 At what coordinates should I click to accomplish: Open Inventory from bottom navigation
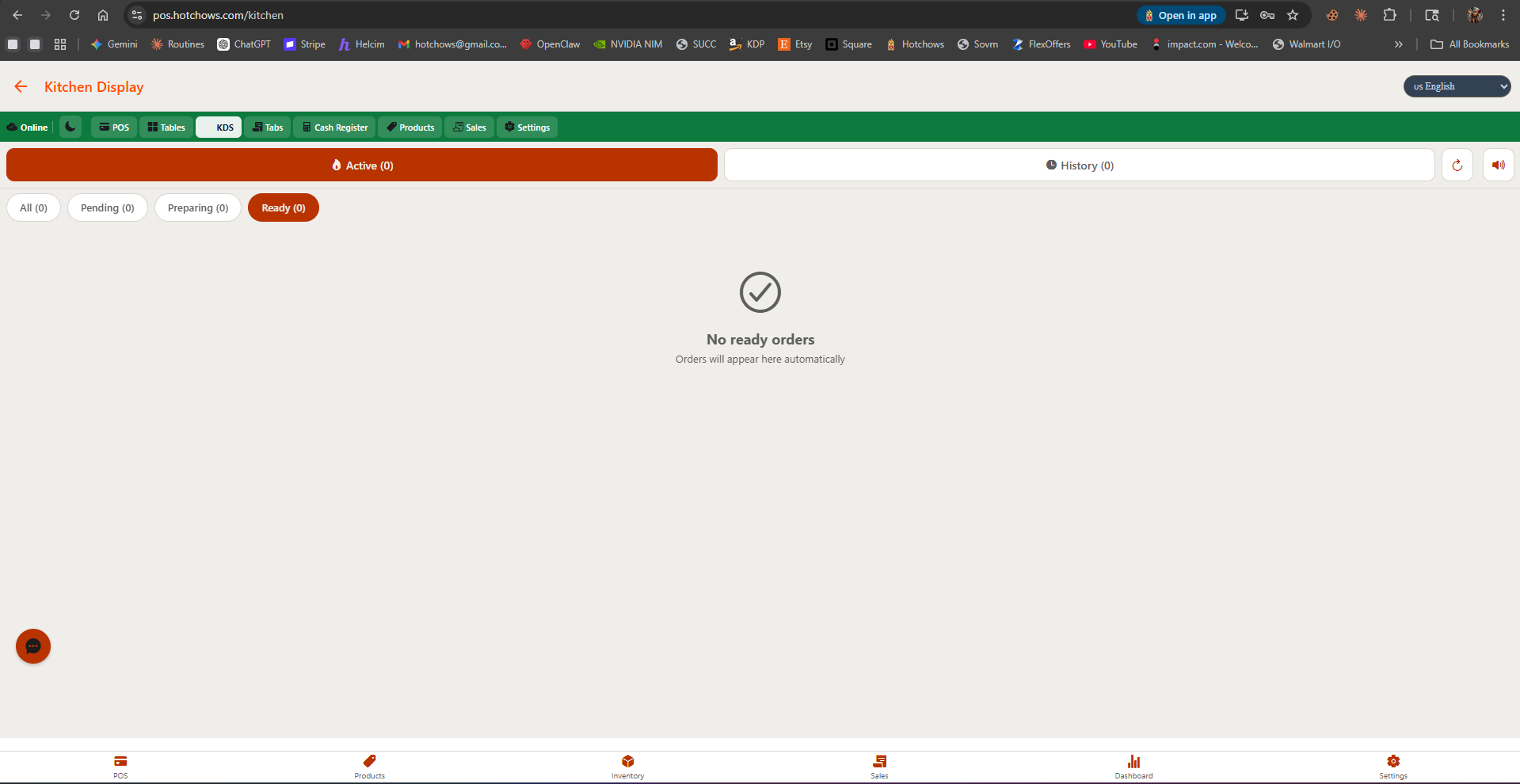pyautogui.click(x=628, y=767)
